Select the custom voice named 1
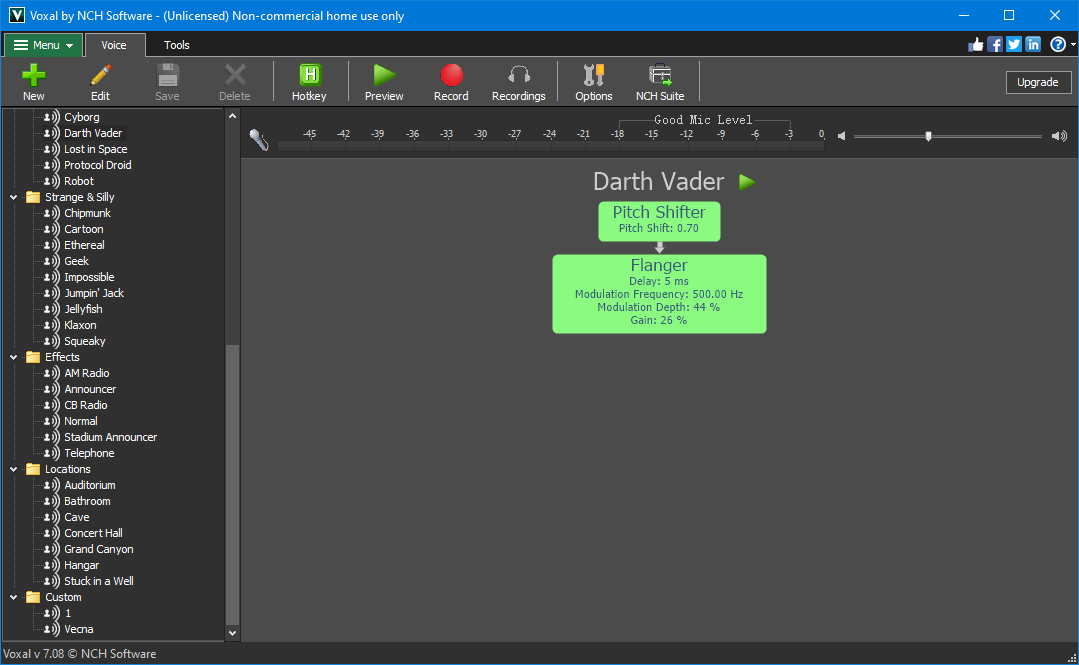Image resolution: width=1079 pixels, height=665 pixels. (x=68, y=613)
